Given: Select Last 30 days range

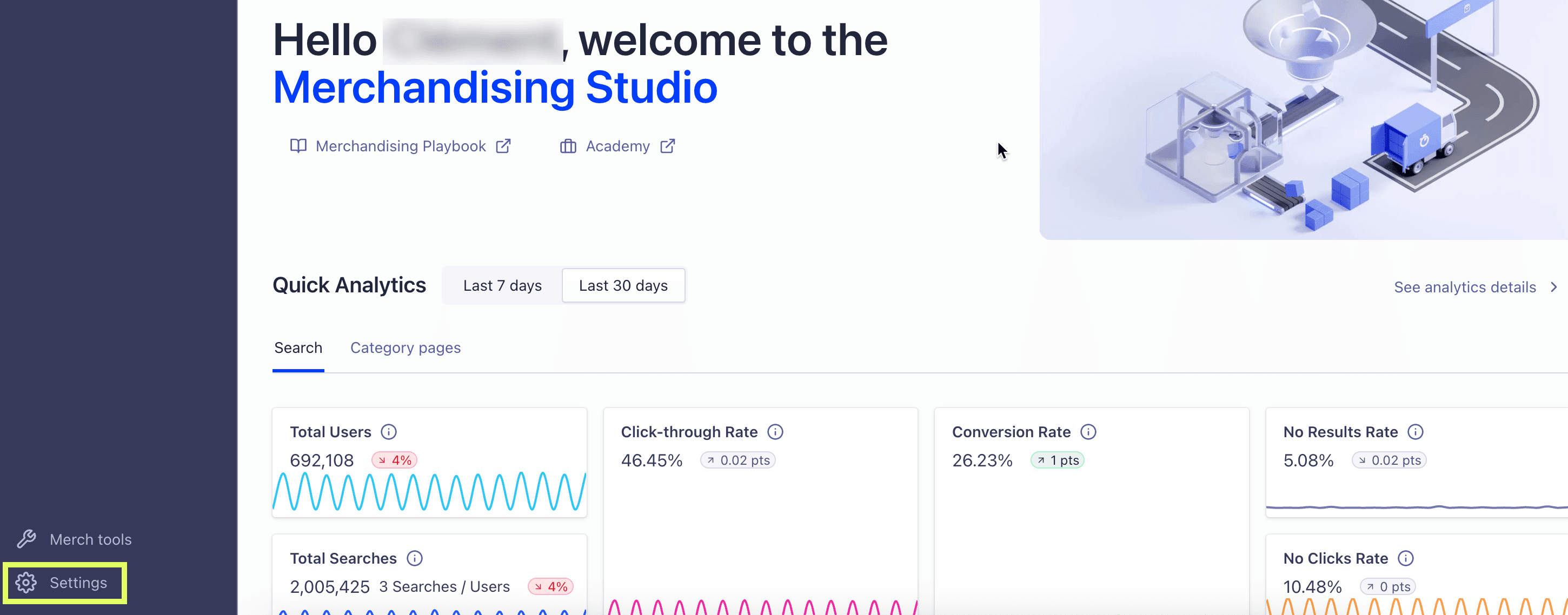Looking at the screenshot, I should pyautogui.click(x=623, y=285).
